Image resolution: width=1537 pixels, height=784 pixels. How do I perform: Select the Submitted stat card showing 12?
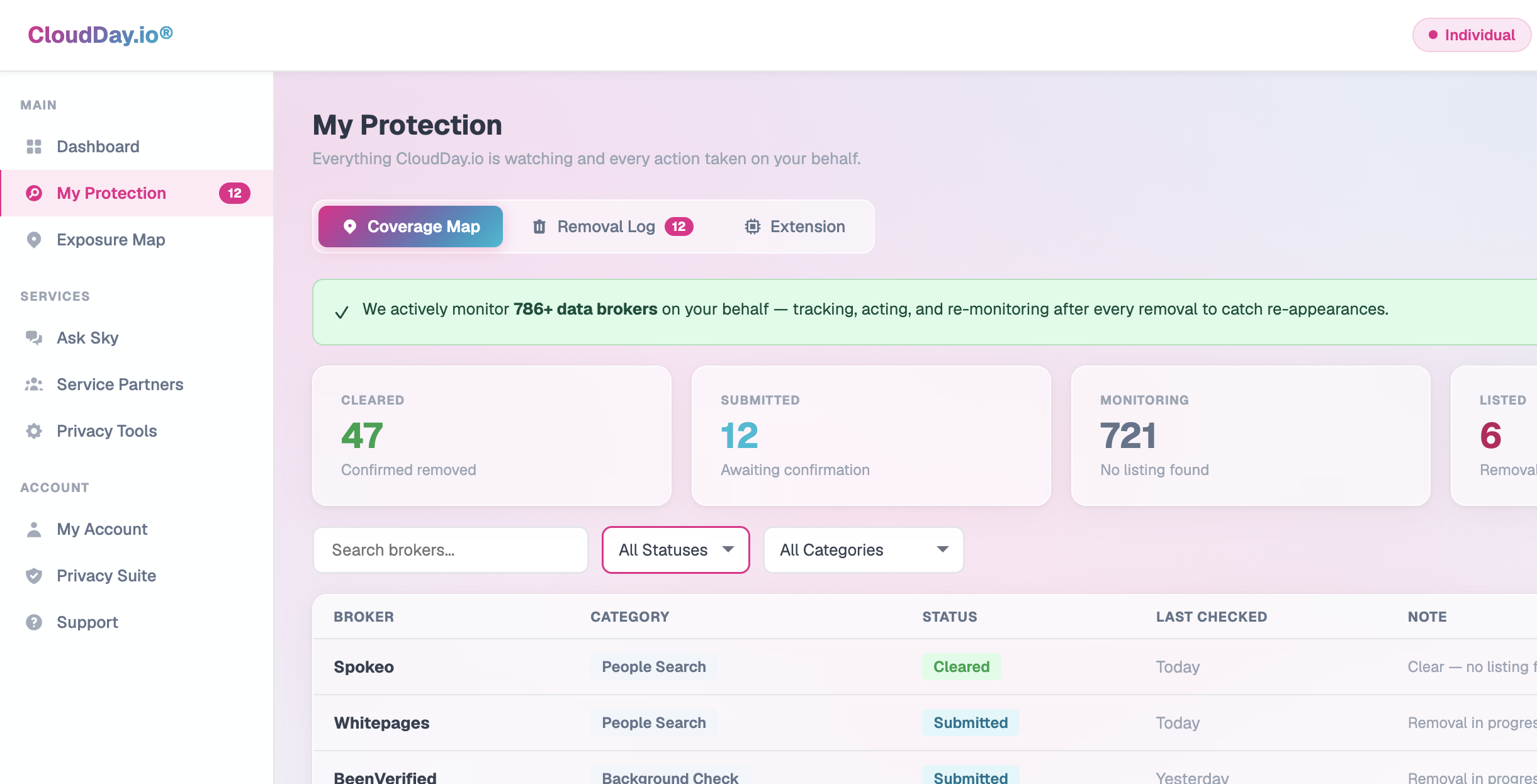(871, 435)
